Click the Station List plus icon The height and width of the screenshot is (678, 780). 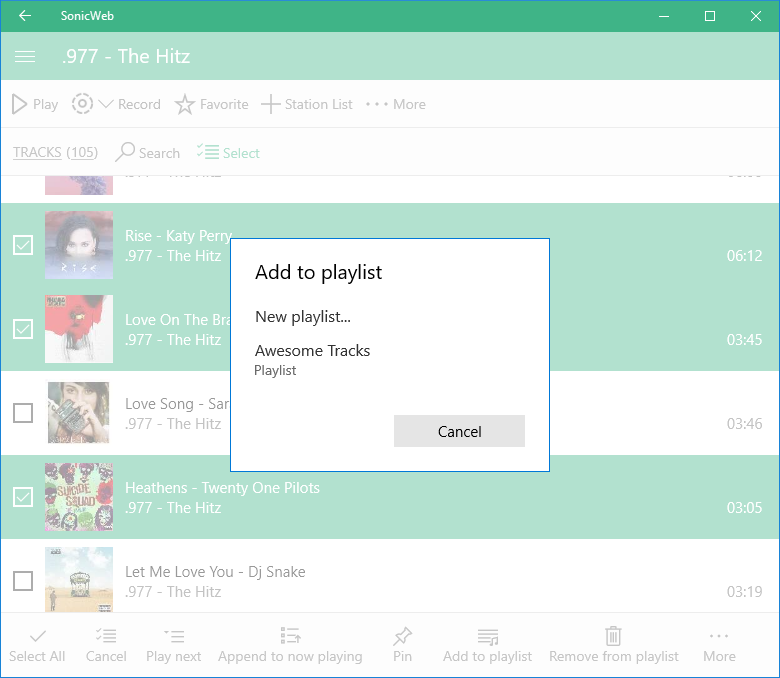270,104
